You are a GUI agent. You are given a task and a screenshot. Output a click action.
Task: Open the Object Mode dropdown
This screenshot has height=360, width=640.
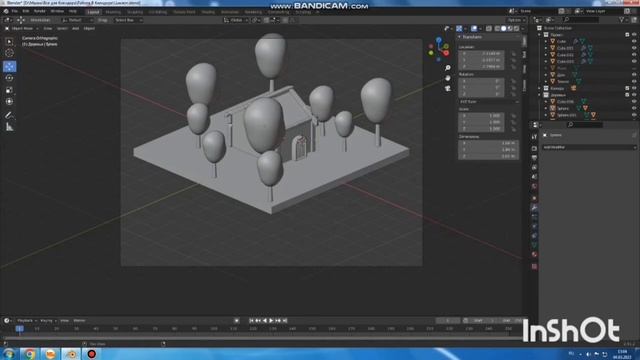22,29
